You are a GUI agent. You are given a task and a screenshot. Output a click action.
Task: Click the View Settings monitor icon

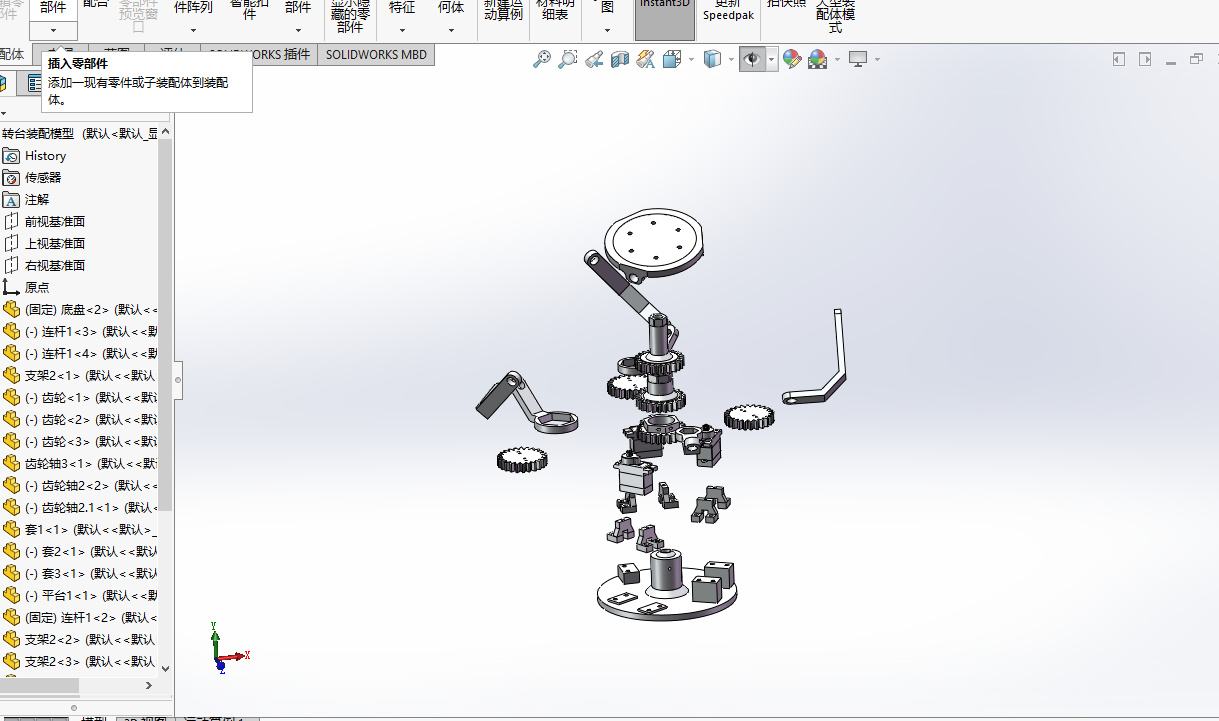coord(858,59)
